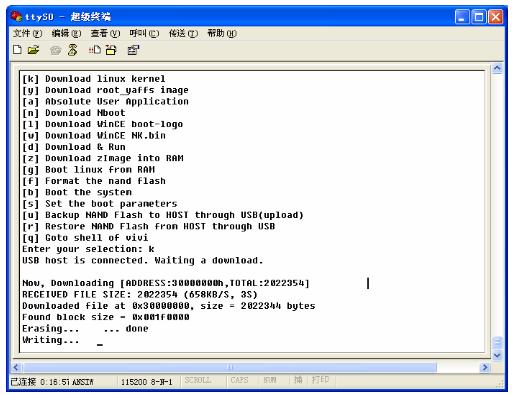Click the 'USB host is connected' line
The image size is (512, 395).
pyautogui.click(x=143, y=260)
